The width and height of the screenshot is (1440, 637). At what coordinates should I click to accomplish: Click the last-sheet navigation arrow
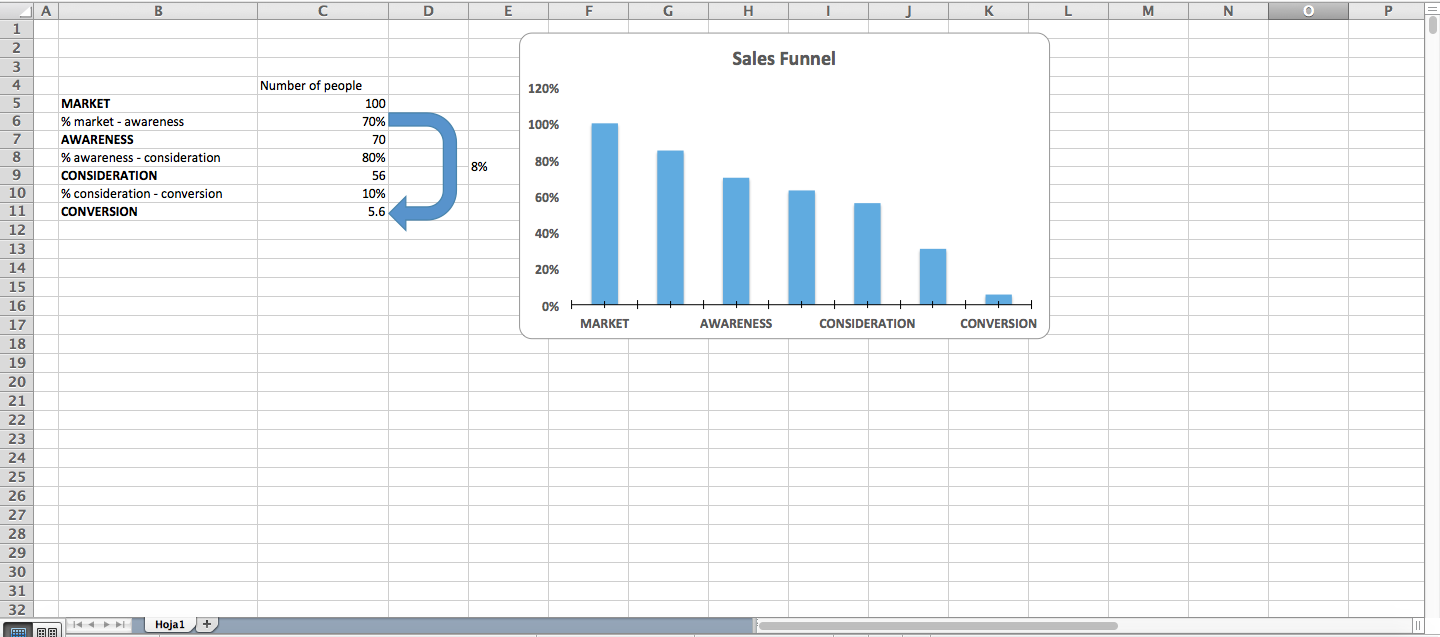pos(120,624)
